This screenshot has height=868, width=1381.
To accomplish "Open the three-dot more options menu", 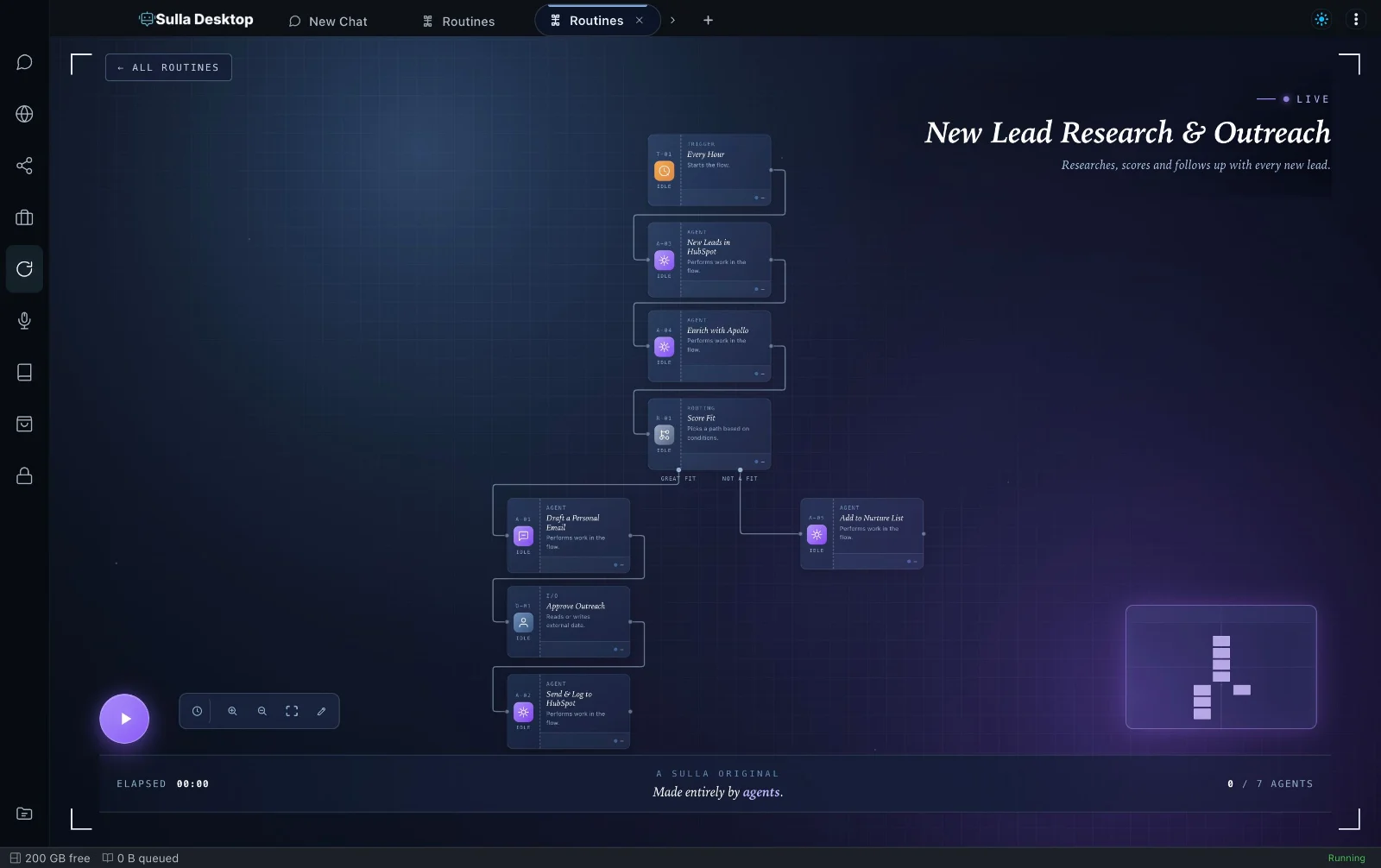I will 1356,20.
